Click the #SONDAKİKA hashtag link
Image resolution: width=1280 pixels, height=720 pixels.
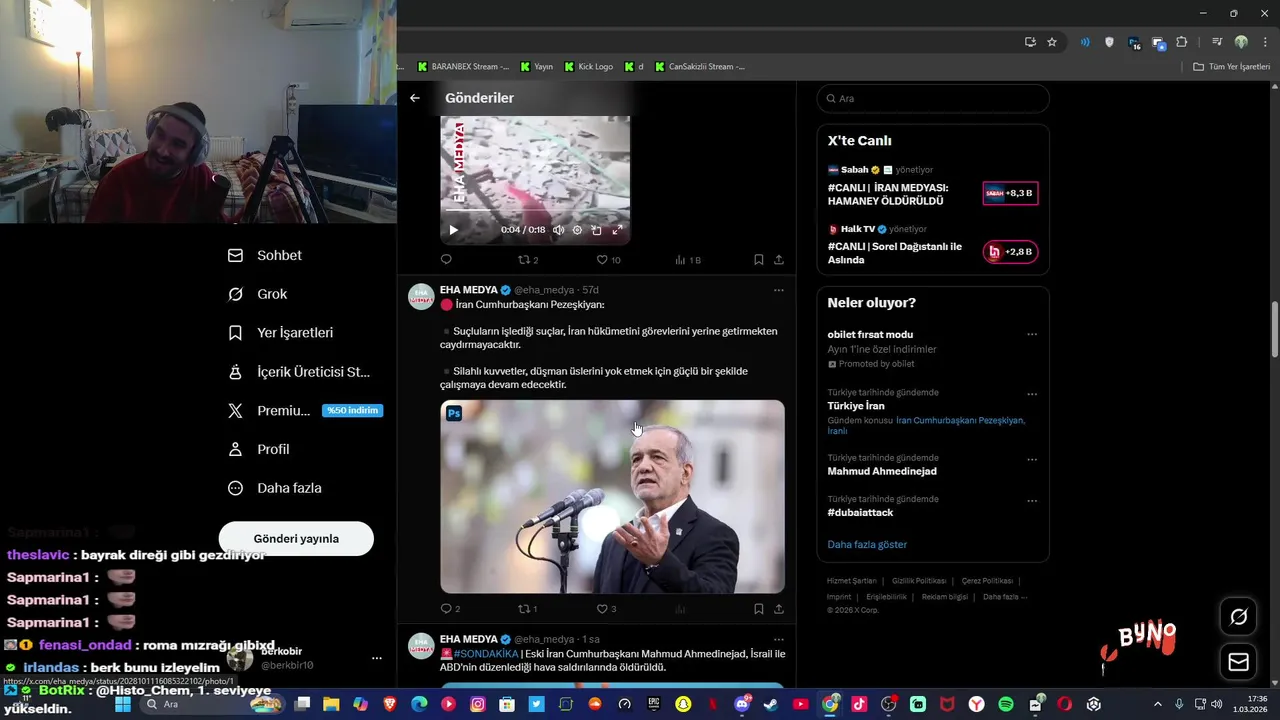point(485,654)
